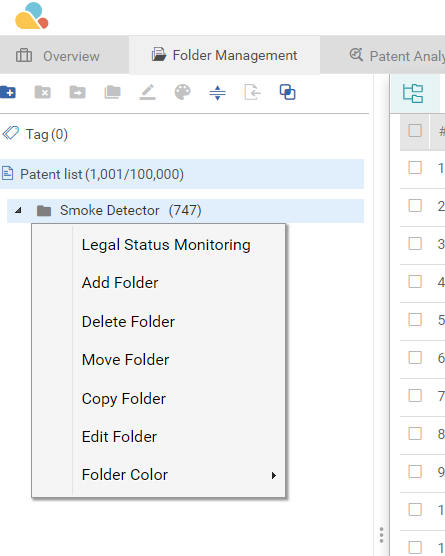This screenshot has height=556, width=445.
Task: Click the move folder arrow icon
Action: point(77,93)
